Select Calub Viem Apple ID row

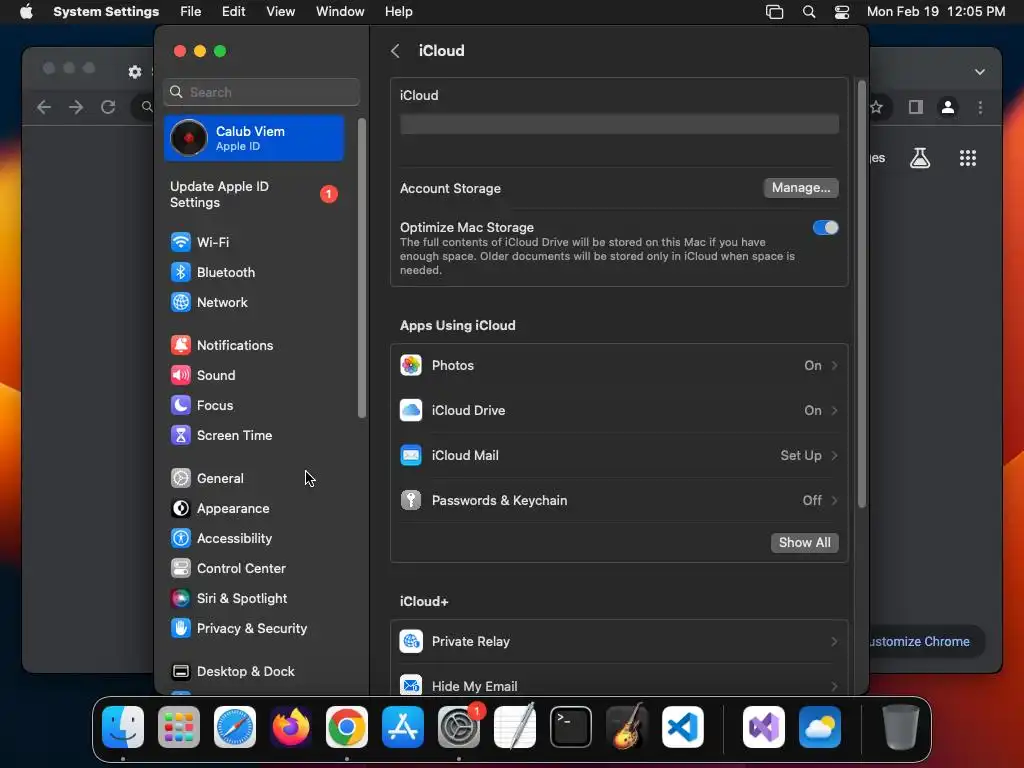[254, 138]
